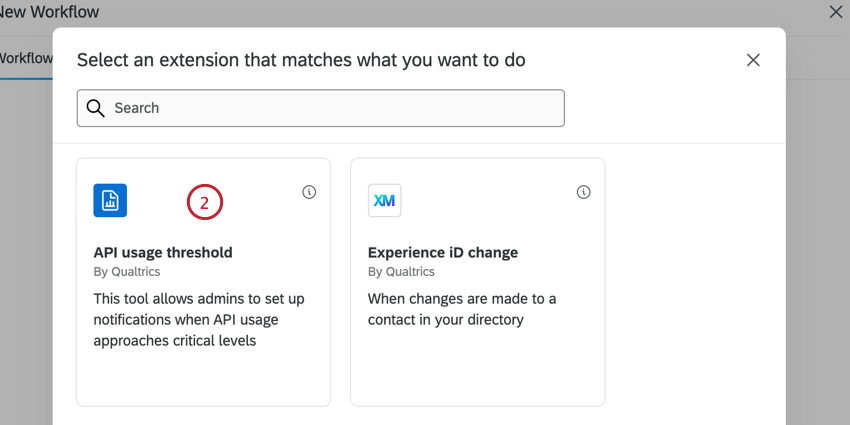850x425 pixels.
Task: Select the API usage threshold title
Action: coord(163,252)
